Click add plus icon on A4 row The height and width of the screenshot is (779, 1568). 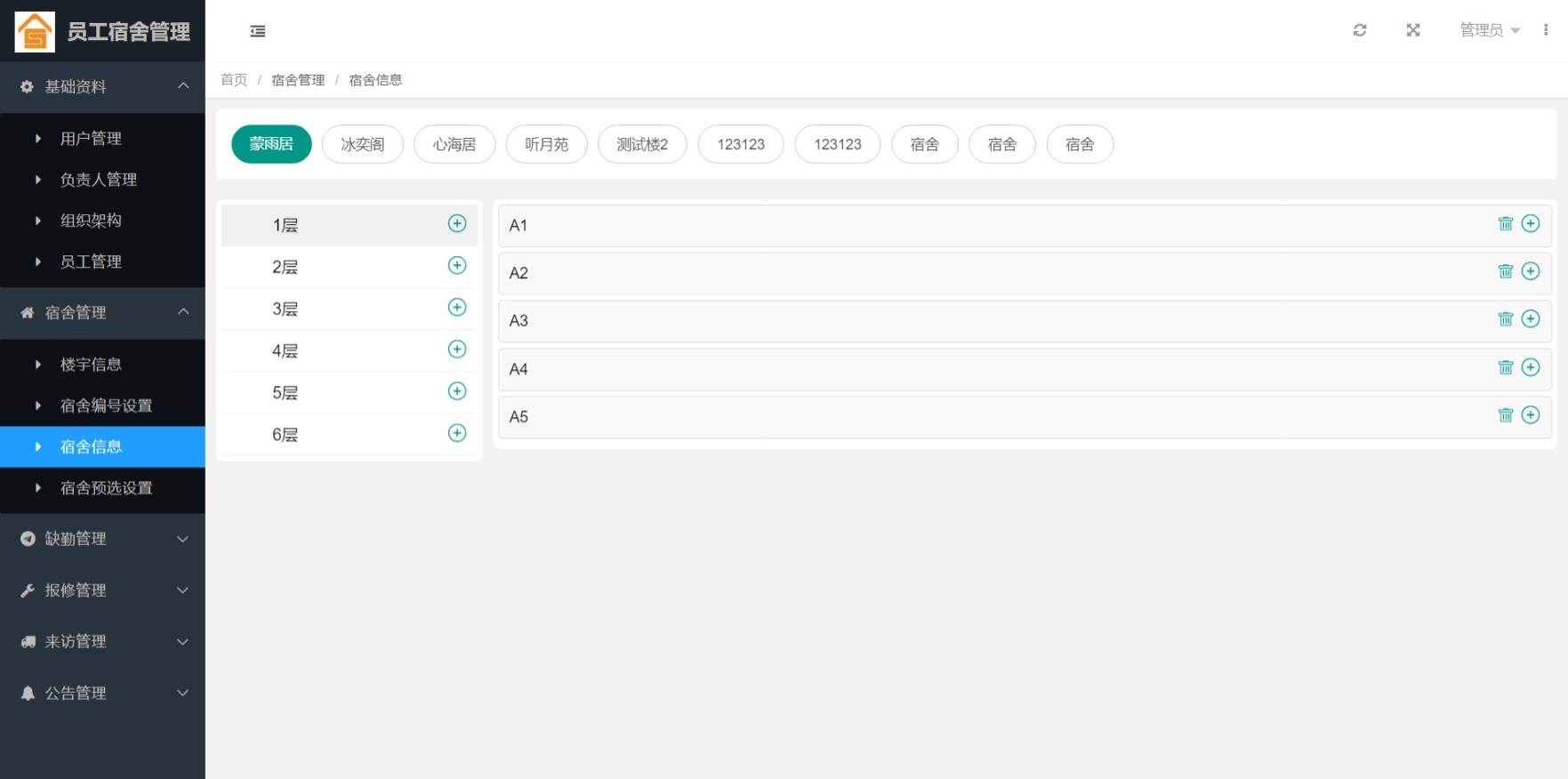pyautogui.click(x=1531, y=367)
